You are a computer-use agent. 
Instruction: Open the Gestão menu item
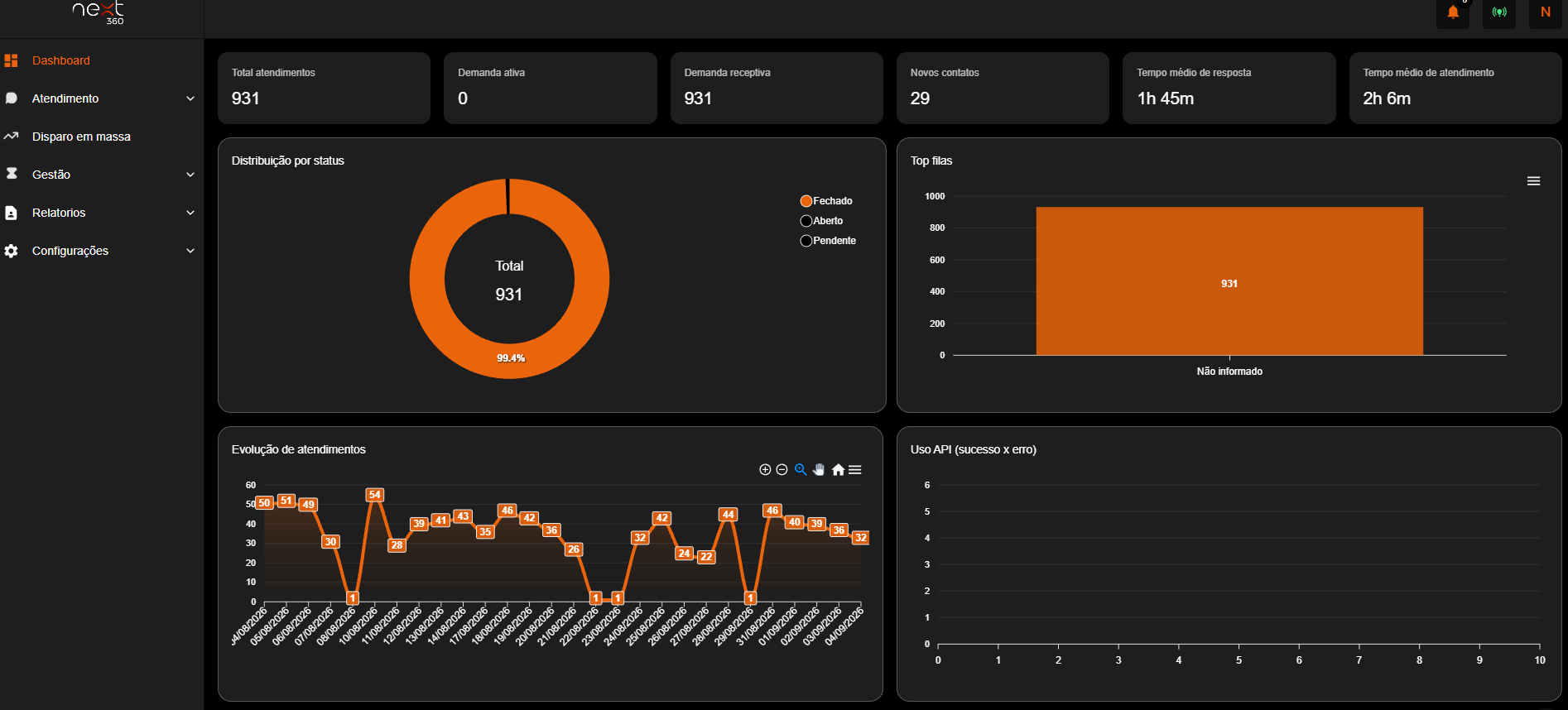pyautogui.click(x=102, y=175)
